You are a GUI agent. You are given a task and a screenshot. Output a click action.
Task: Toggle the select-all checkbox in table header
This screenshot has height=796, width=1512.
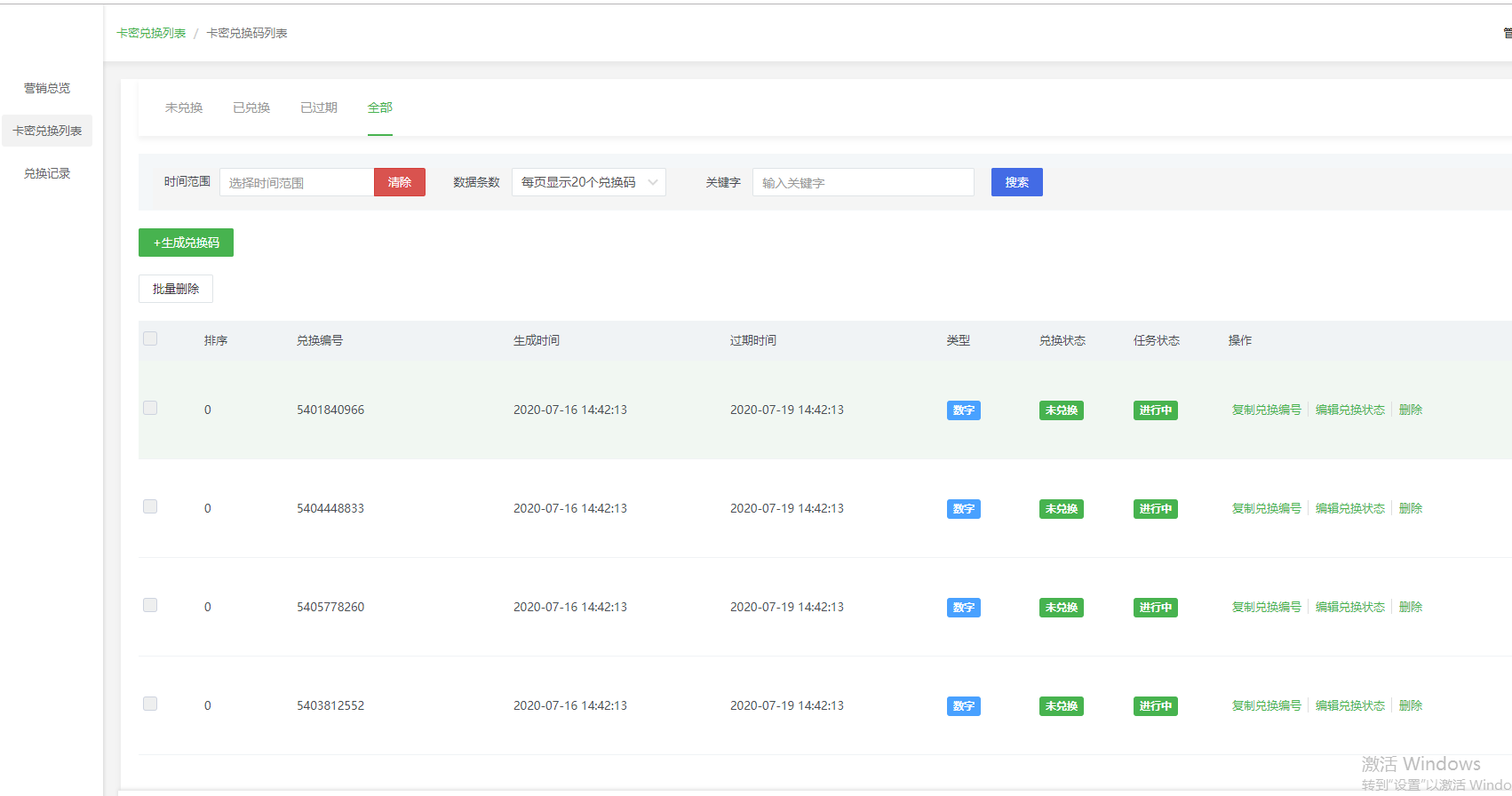[x=150, y=338]
